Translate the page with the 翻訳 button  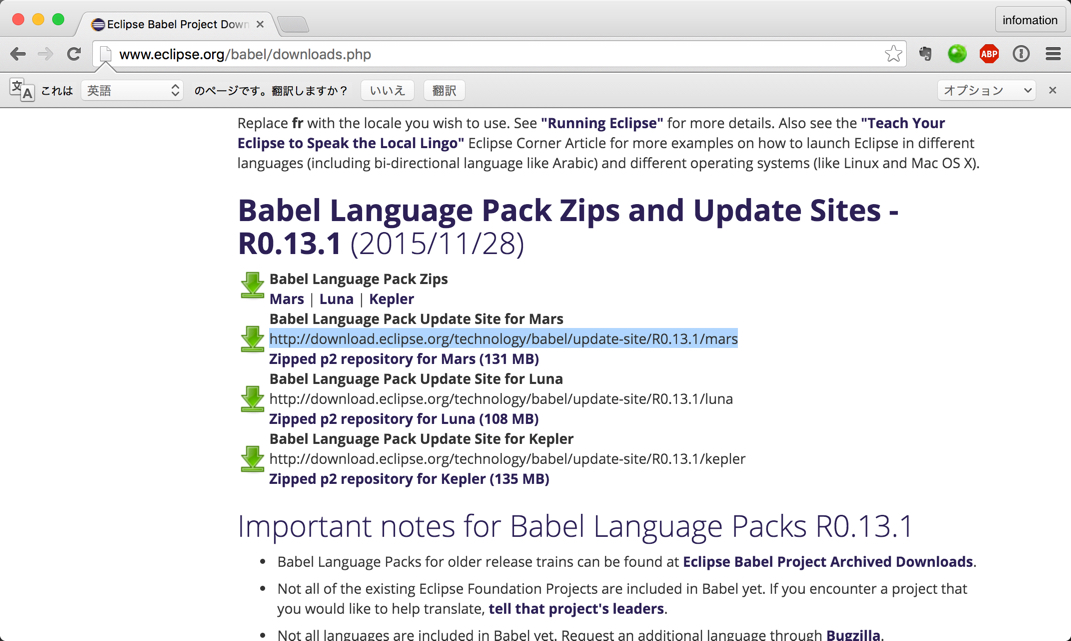coord(444,90)
